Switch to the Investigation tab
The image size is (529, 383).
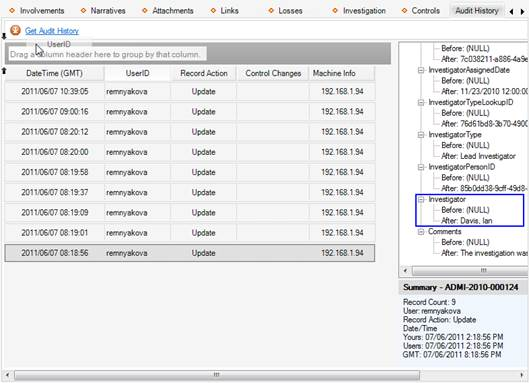359,11
